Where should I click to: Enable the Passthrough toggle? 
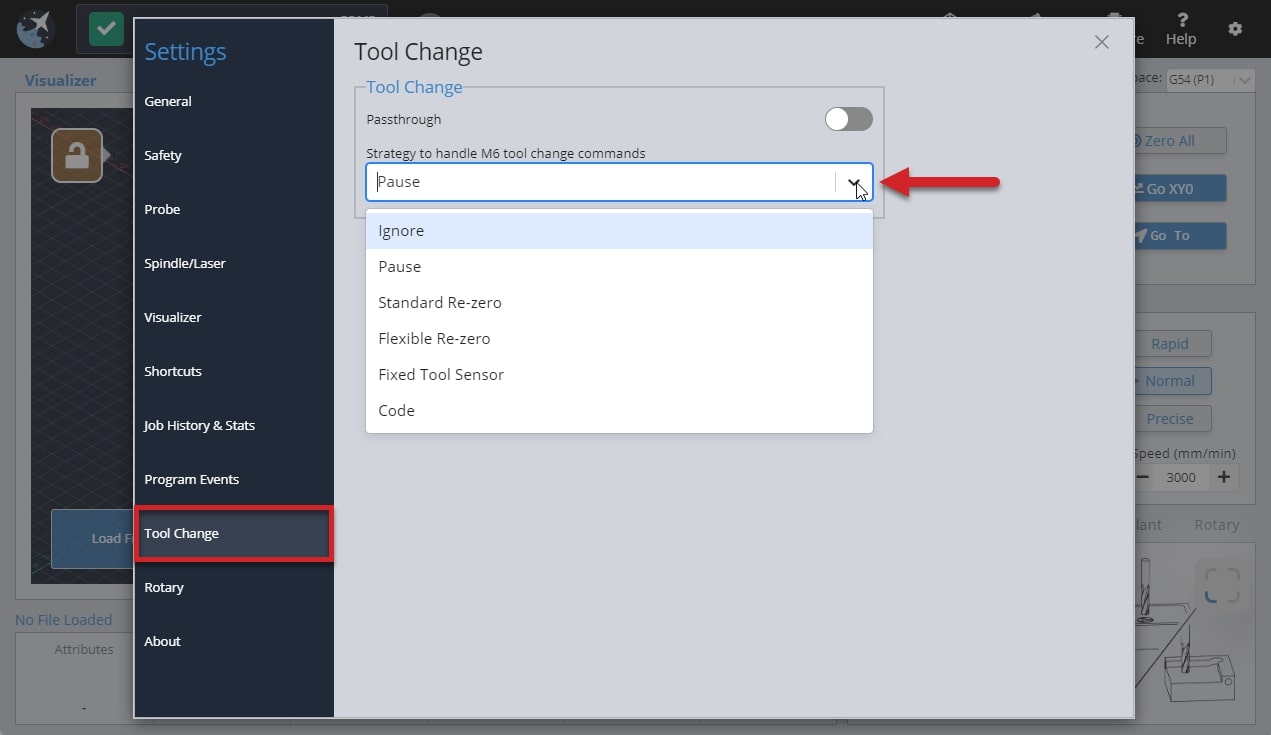848,119
